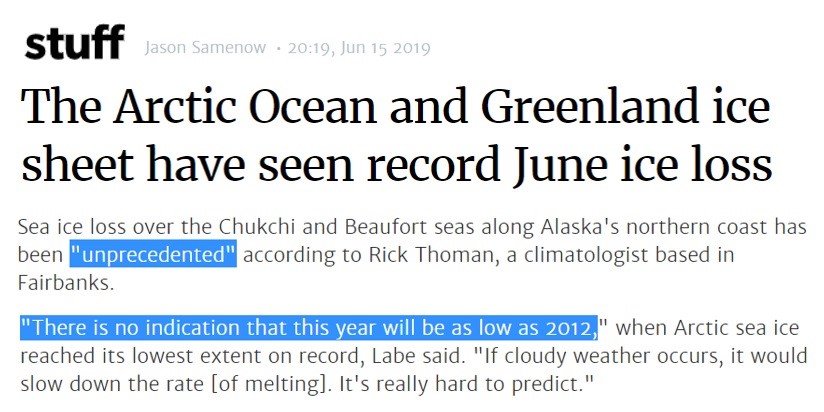
Task: Open author Jason Samenow's name
Action: coord(205,48)
